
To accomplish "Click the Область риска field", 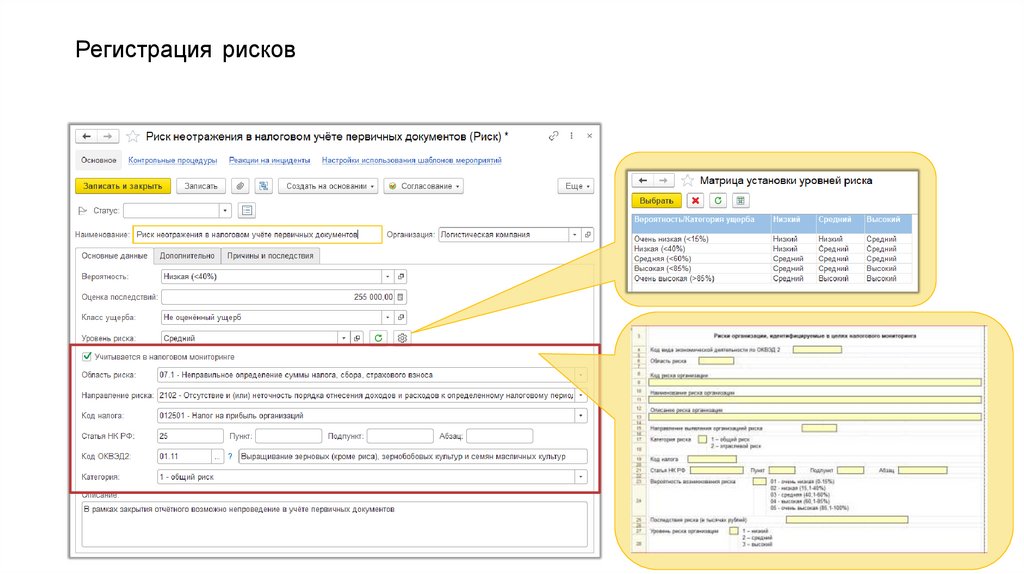I will pos(366,375).
